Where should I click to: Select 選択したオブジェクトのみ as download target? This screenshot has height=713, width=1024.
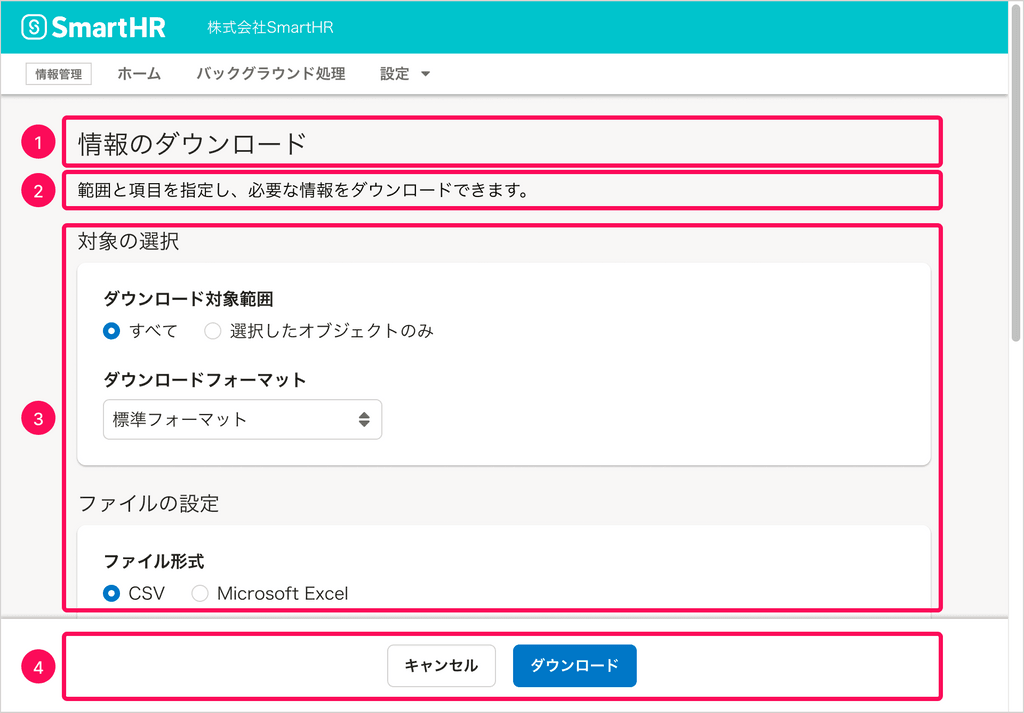tap(212, 331)
